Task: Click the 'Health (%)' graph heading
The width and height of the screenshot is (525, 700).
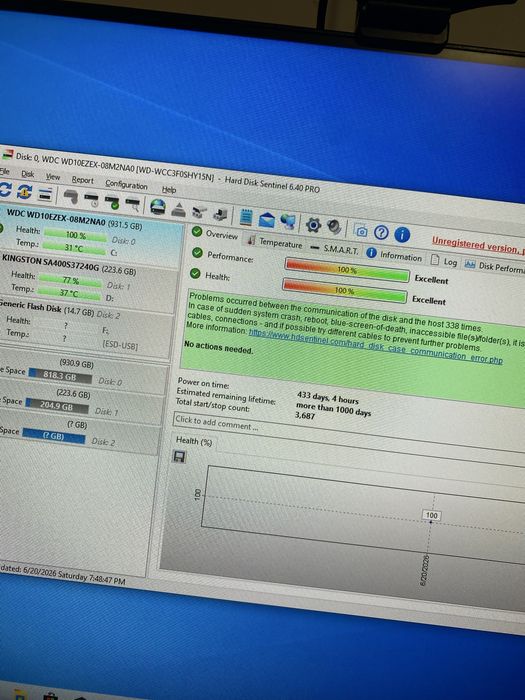Action: pos(194,441)
